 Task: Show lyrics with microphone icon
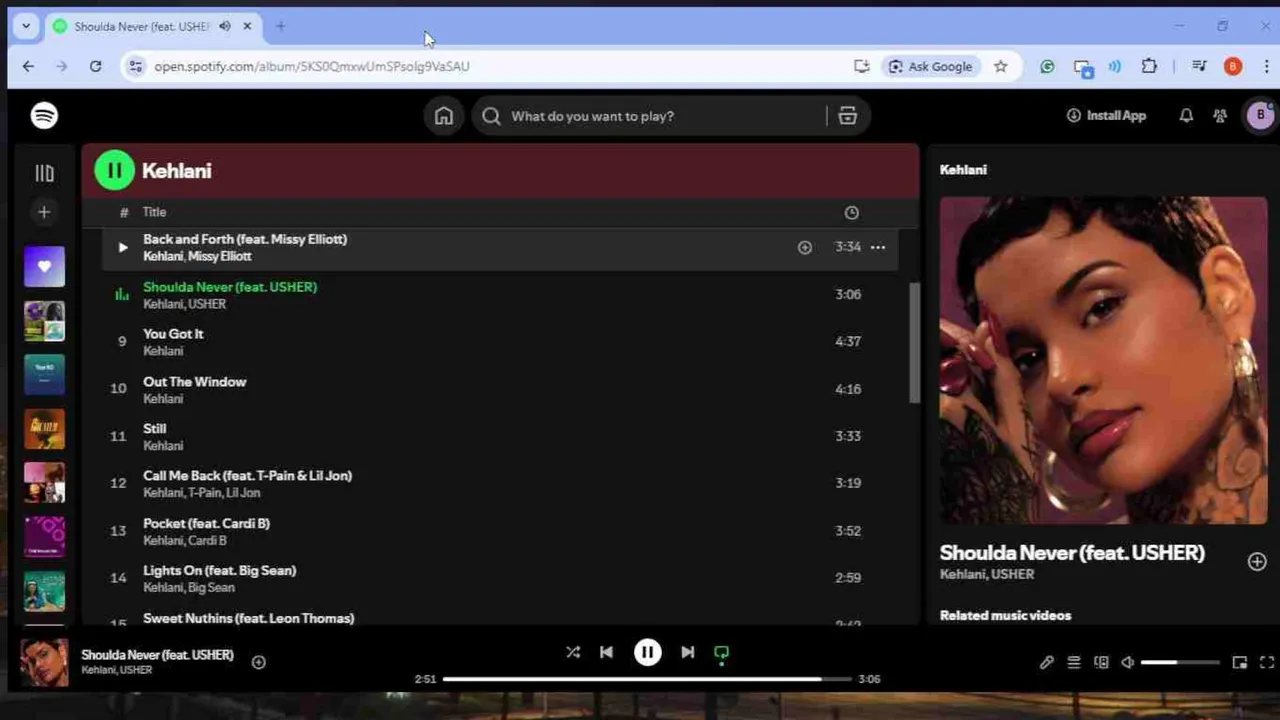[x=1046, y=662]
